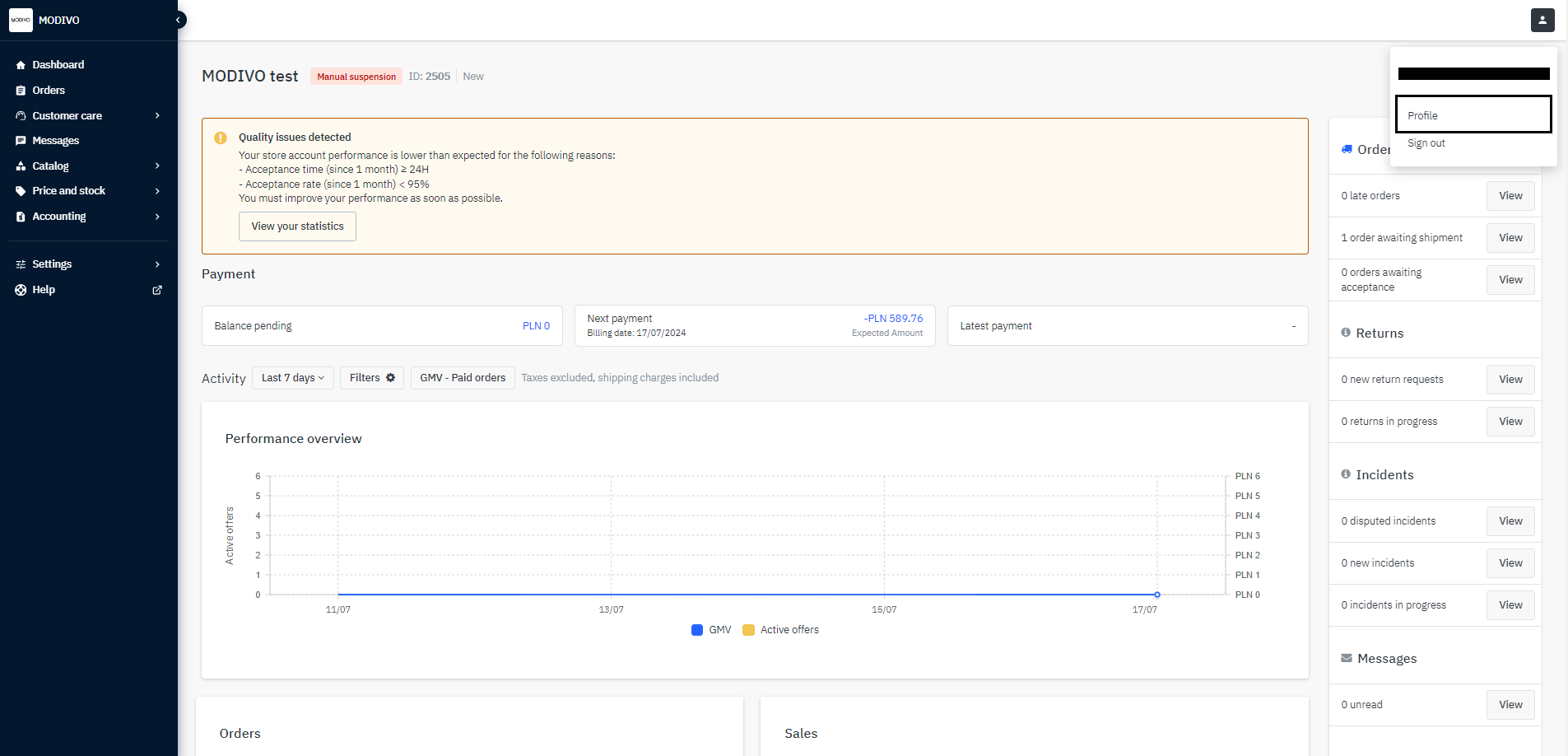The height and width of the screenshot is (756, 1568).
Task: Click the Help lifebuoy icon
Action: (x=21, y=290)
